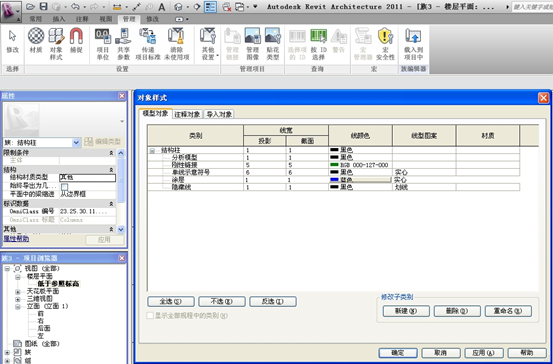This screenshot has height=364, width=553.
Task: Switch to 插入 ribbon tab
Action: click(x=59, y=19)
